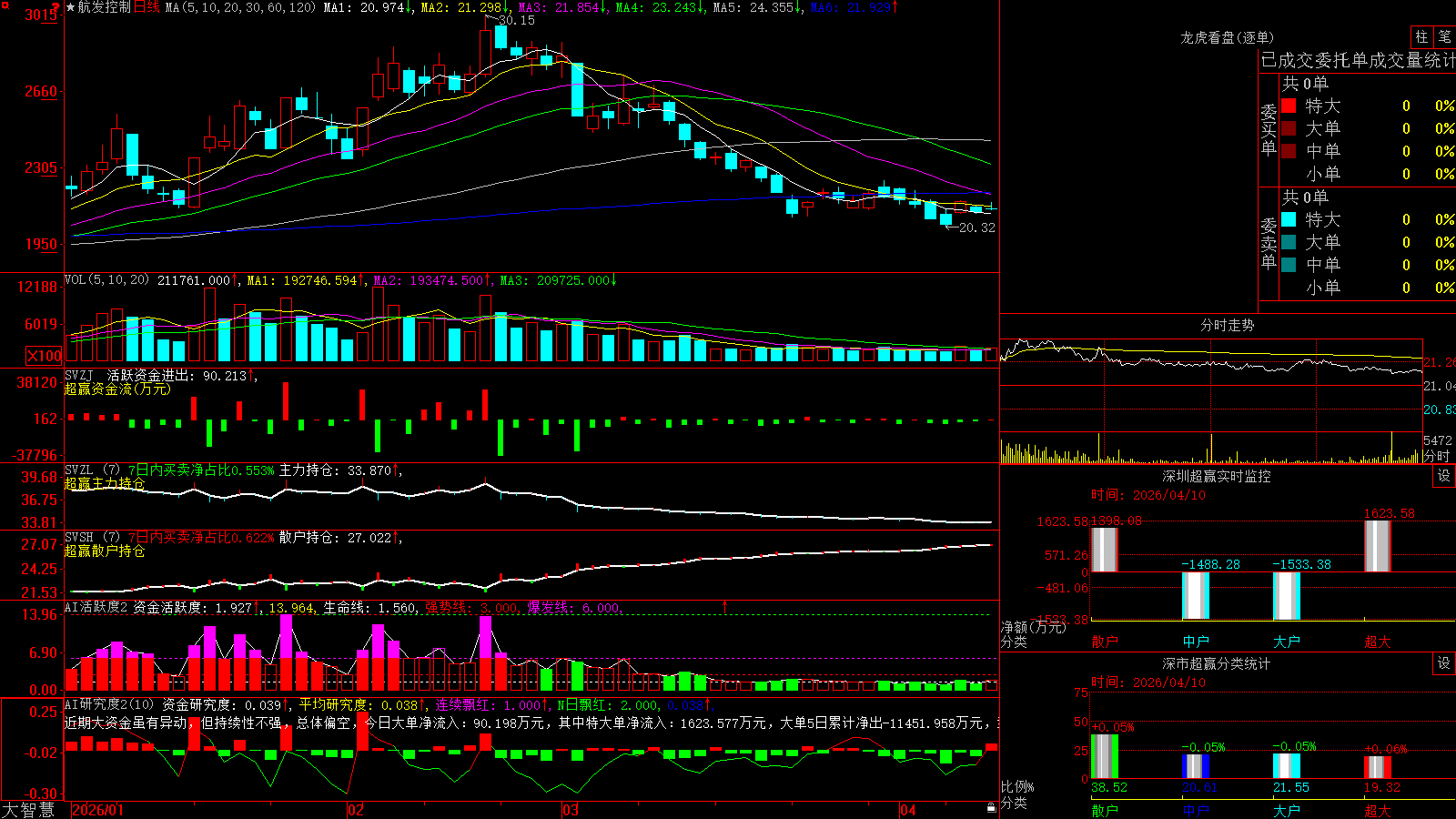
Task: Click the 散户 bar in 深圳超赢实时监控
Action: click(1105, 550)
